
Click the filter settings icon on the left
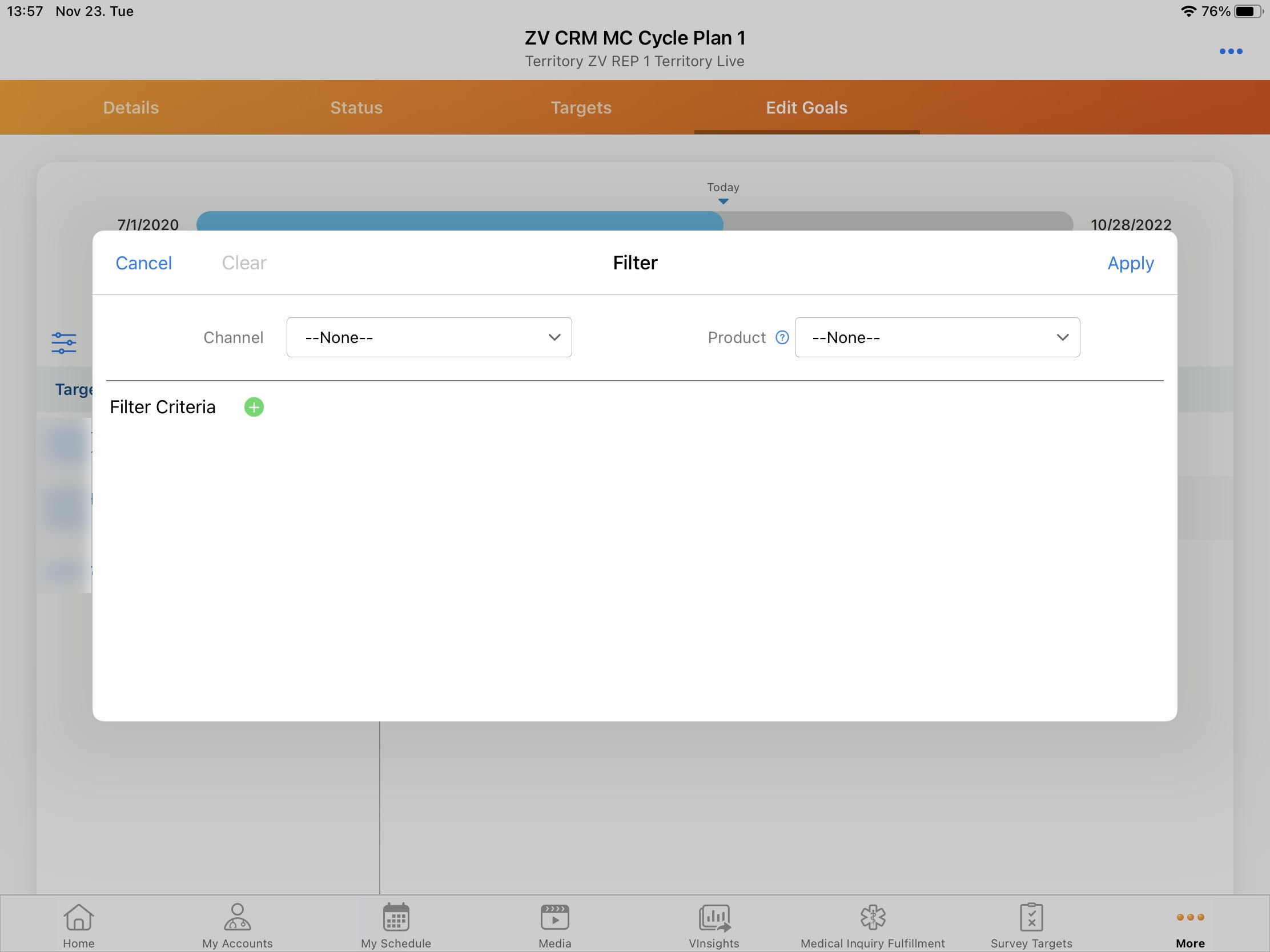63,342
